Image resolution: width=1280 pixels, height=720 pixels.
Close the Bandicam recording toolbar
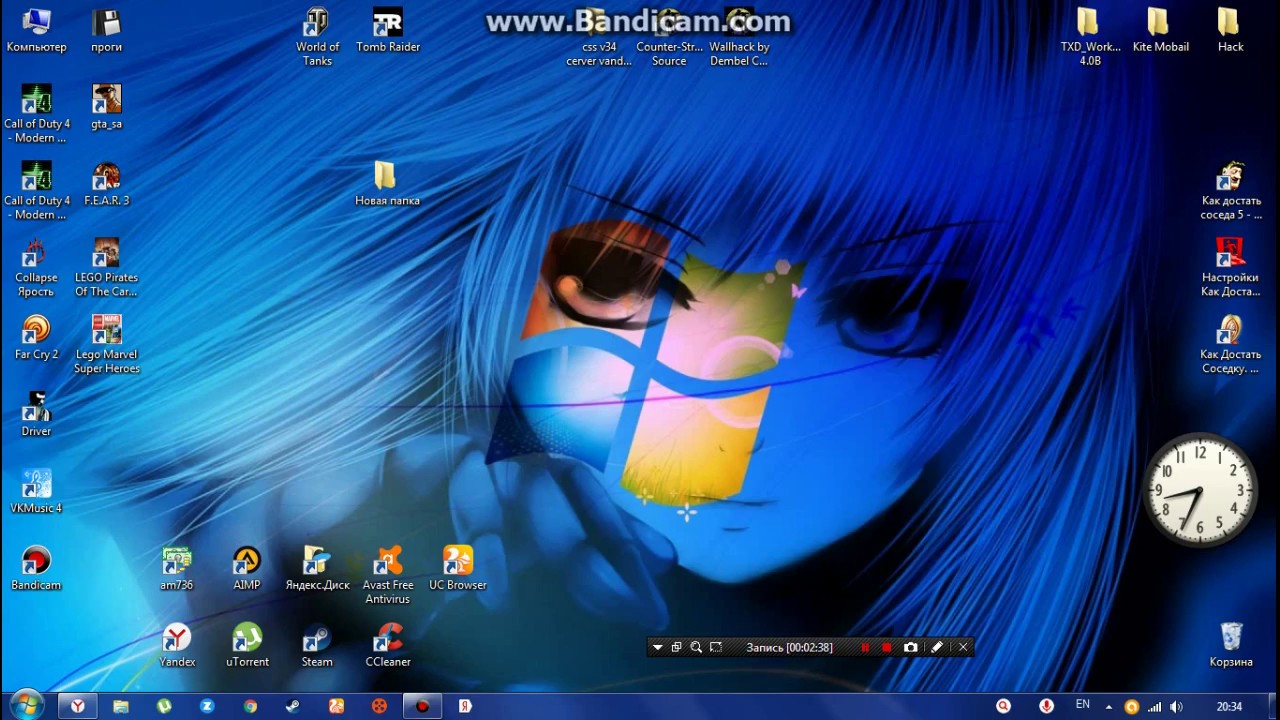coord(963,647)
